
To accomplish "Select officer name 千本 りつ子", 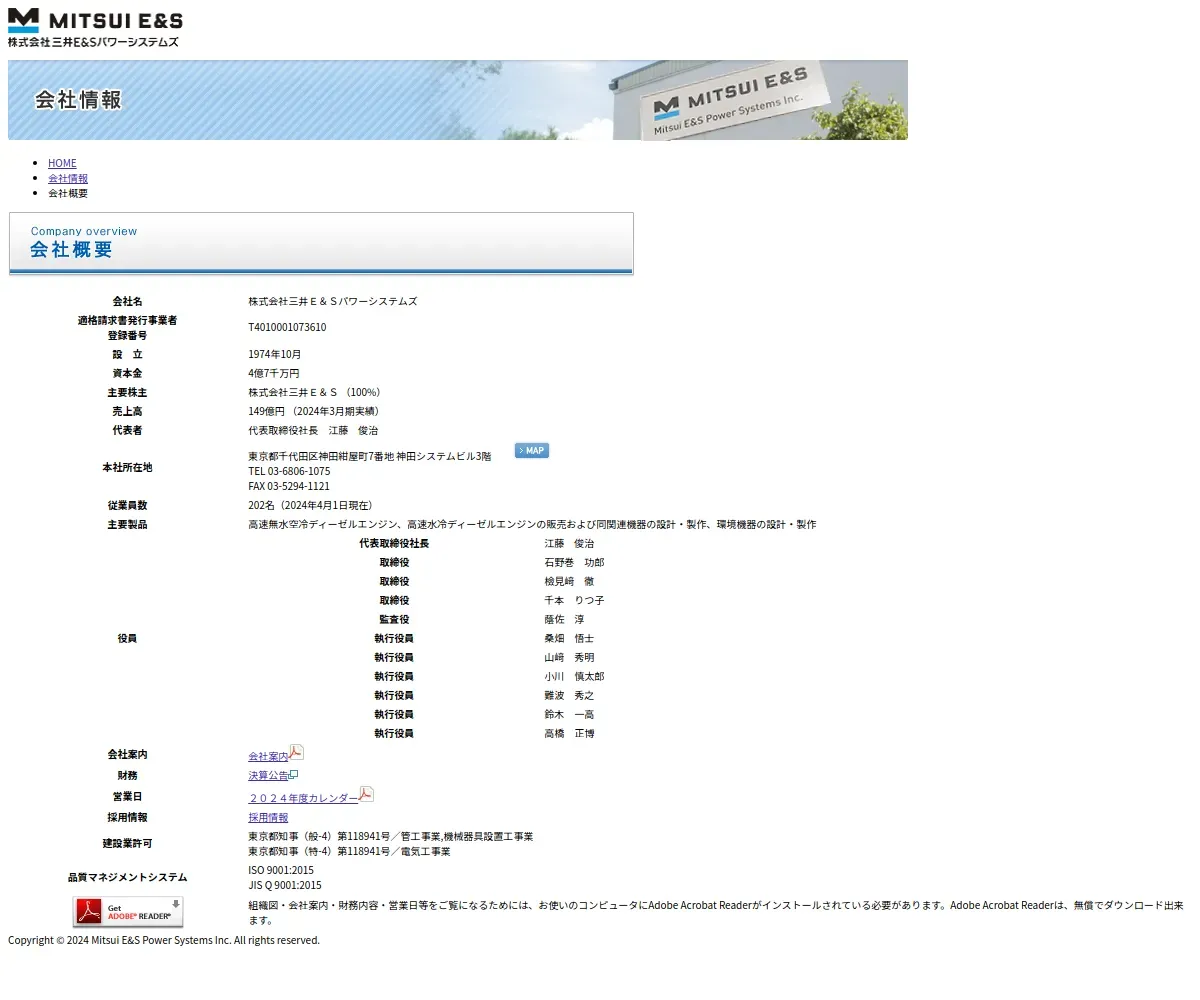I will [574, 600].
